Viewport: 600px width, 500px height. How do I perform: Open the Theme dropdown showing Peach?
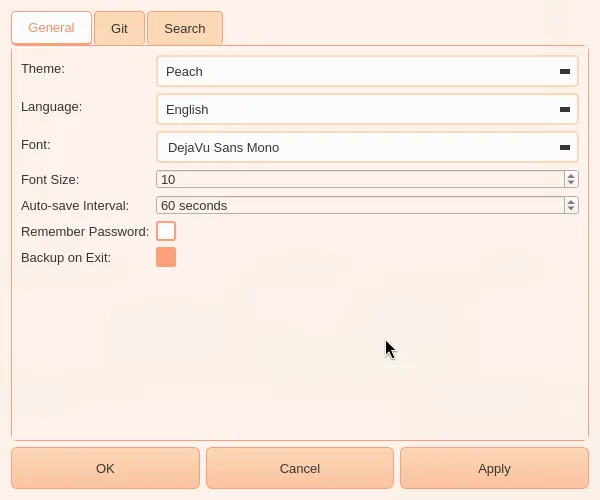point(367,72)
